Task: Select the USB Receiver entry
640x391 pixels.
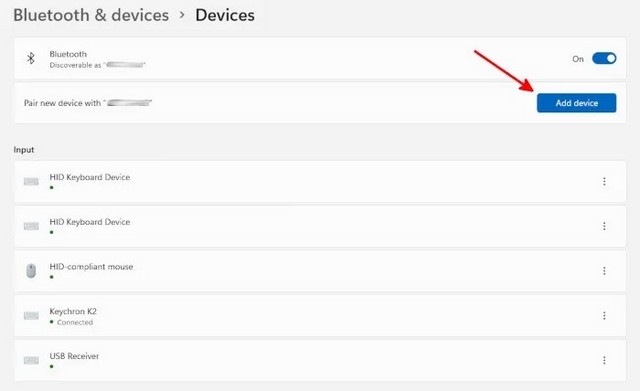Action: pos(320,360)
